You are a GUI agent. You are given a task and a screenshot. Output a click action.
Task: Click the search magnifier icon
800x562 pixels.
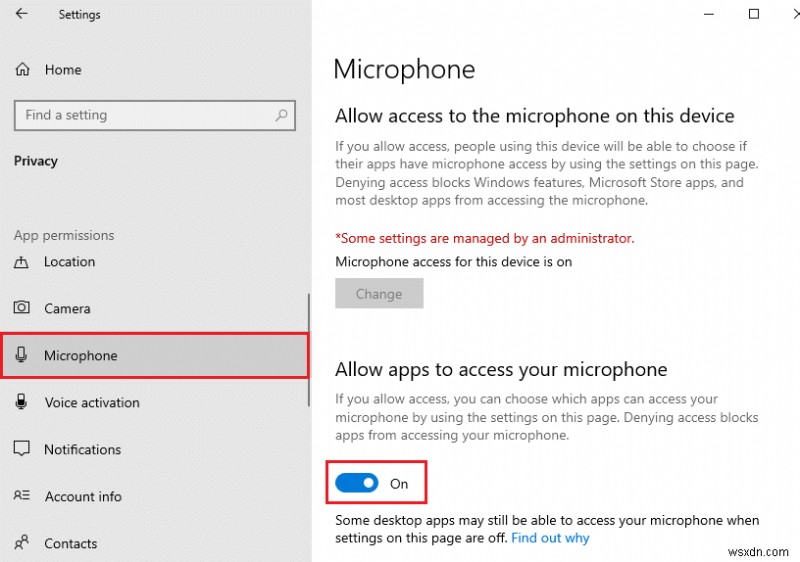tap(281, 115)
